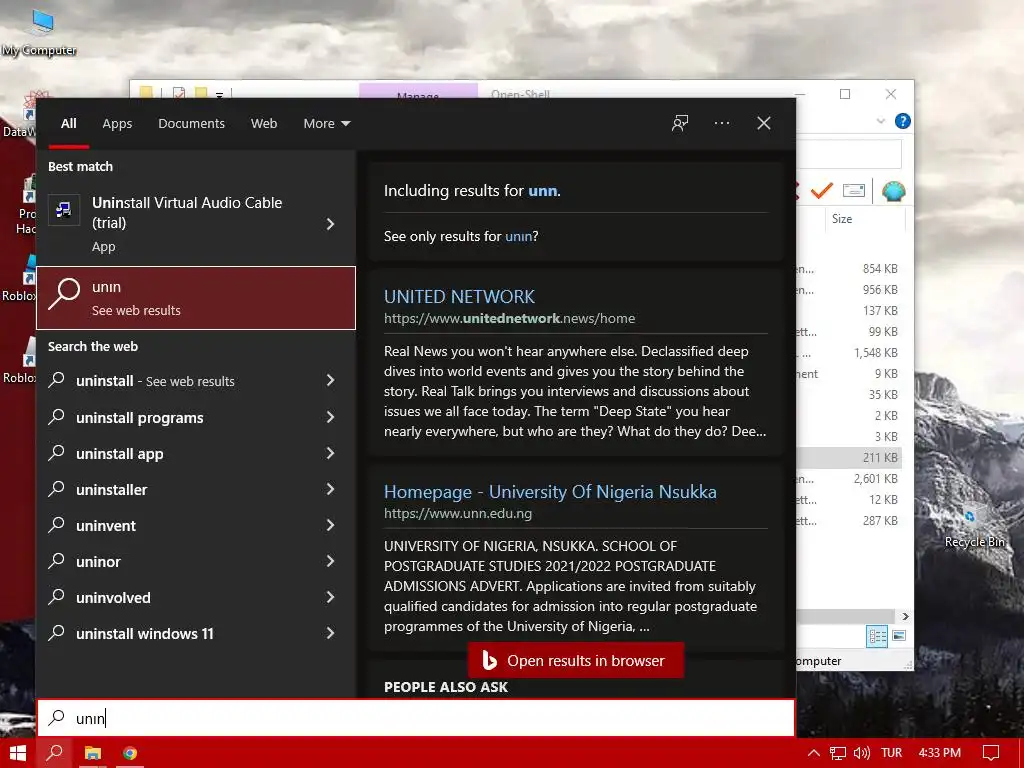Click the taskbar search magnifier icon
This screenshot has height=768, width=1024.
55,753
